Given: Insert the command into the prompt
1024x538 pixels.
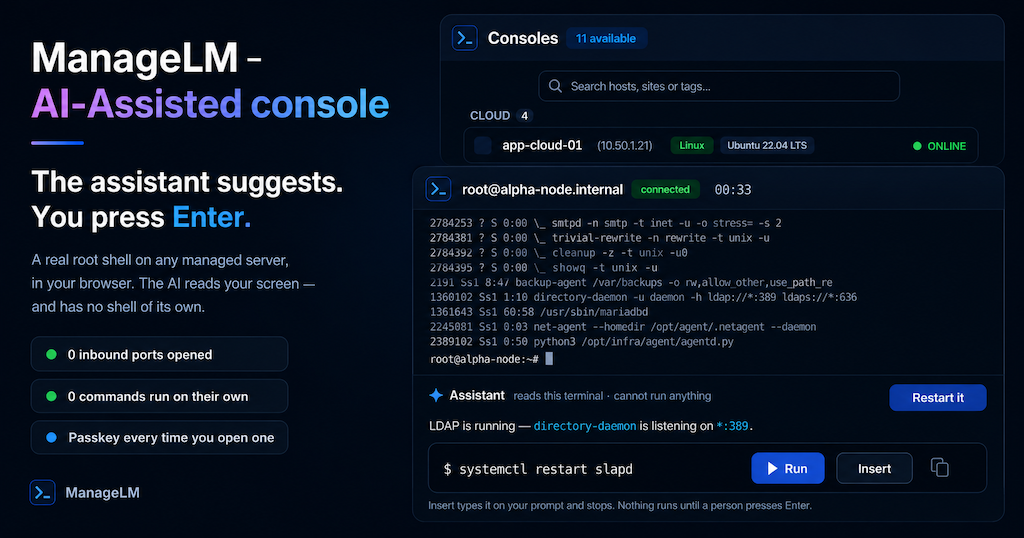Looking at the screenshot, I should pyautogui.click(x=874, y=468).
